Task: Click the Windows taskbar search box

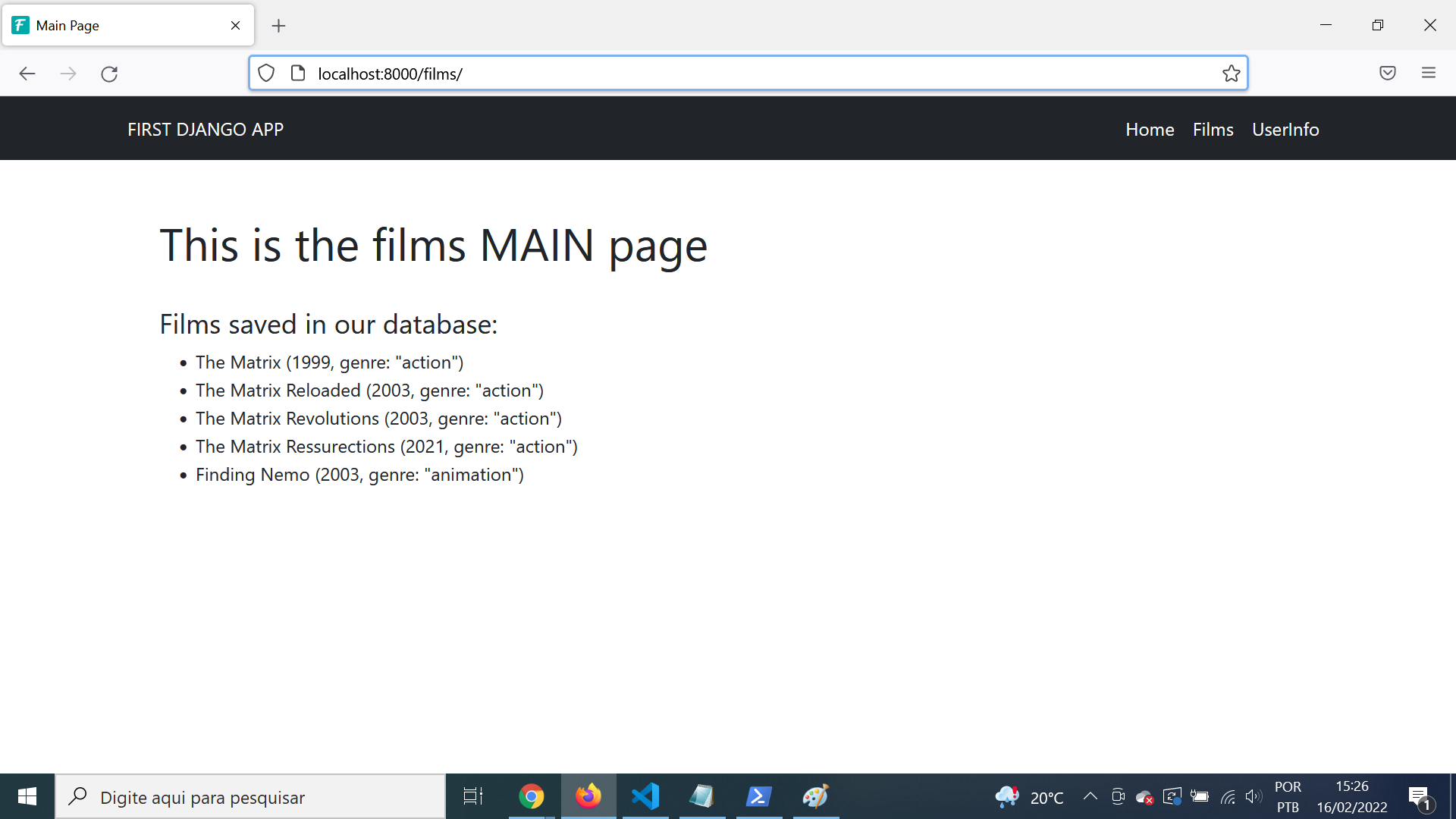Action: [250, 797]
